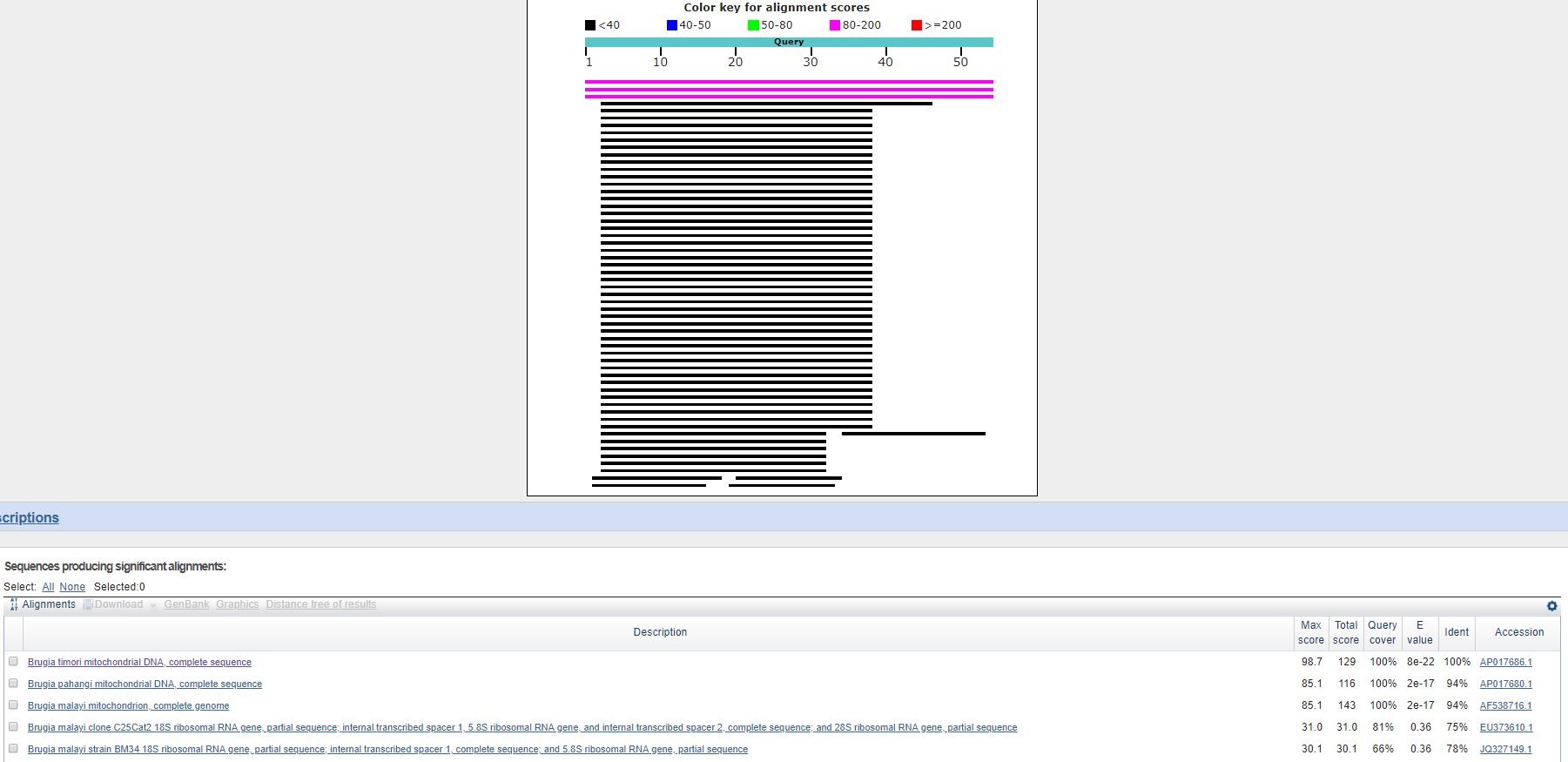This screenshot has height=762, width=1568.
Task: Click the black <40 color key square
Action: coord(590,25)
